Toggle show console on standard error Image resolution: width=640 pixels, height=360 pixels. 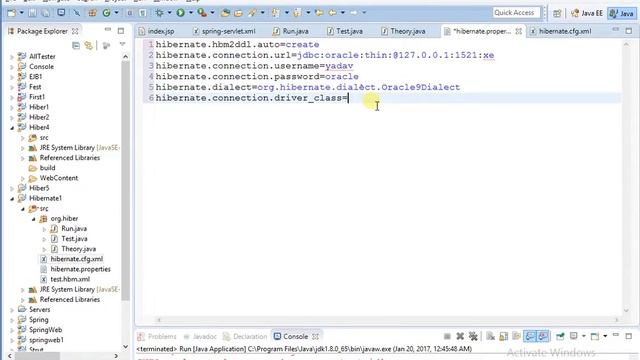[543, 336]
